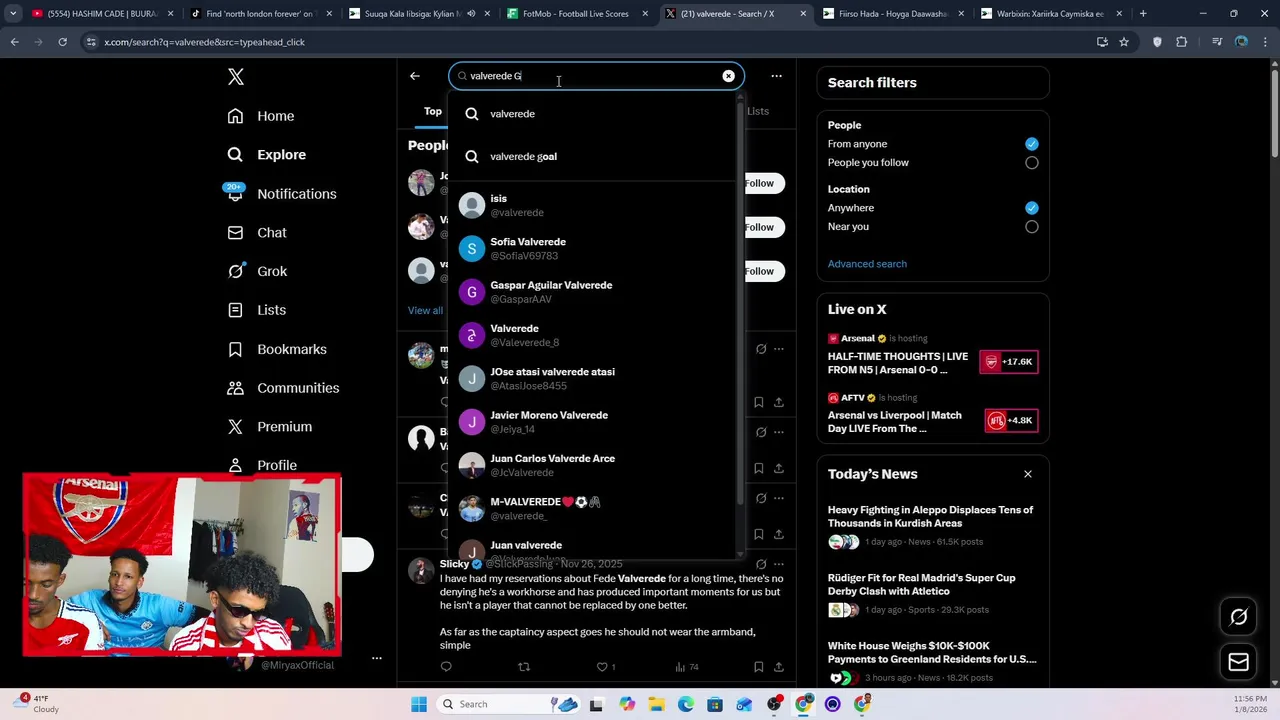Open Lists in the sidebar
Image resolution: width=1280 pixels, height=720 pixels.
tap(257, 310)
